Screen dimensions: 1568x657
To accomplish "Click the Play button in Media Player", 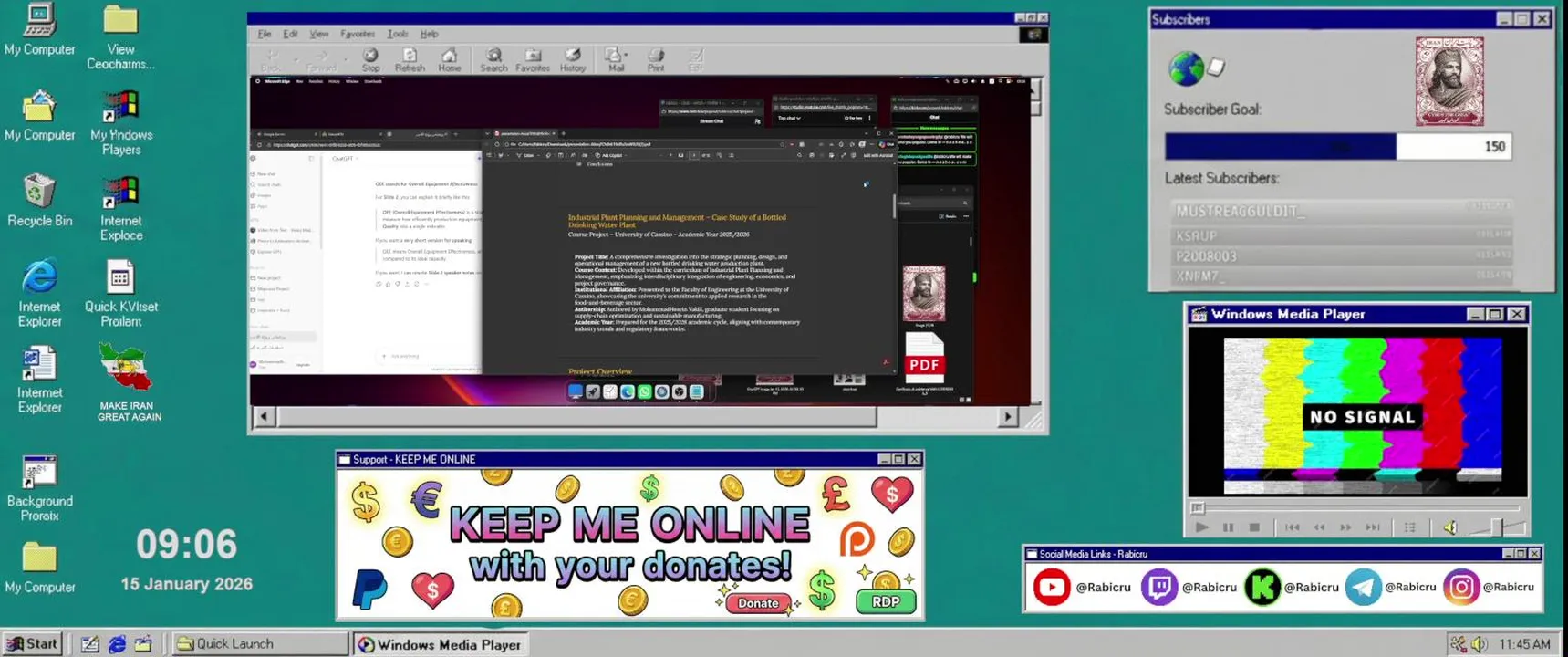I will (x=1201, y=527).
